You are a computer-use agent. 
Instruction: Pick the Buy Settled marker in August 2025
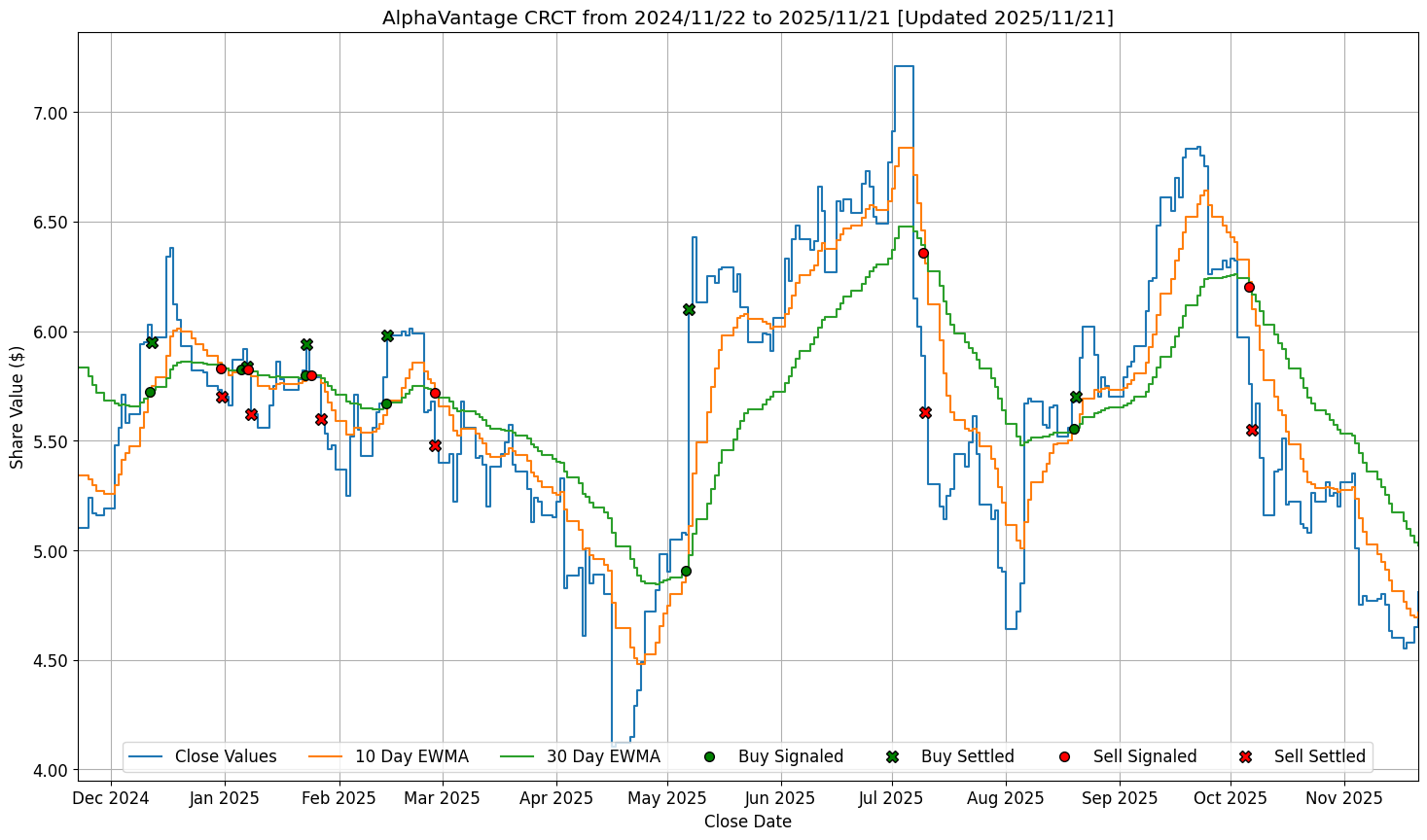(1076, 397)
